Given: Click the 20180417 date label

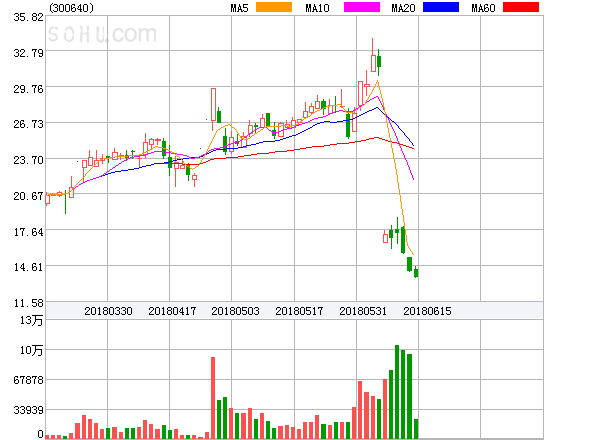Looking at the screenshot, I should [172, 311].
